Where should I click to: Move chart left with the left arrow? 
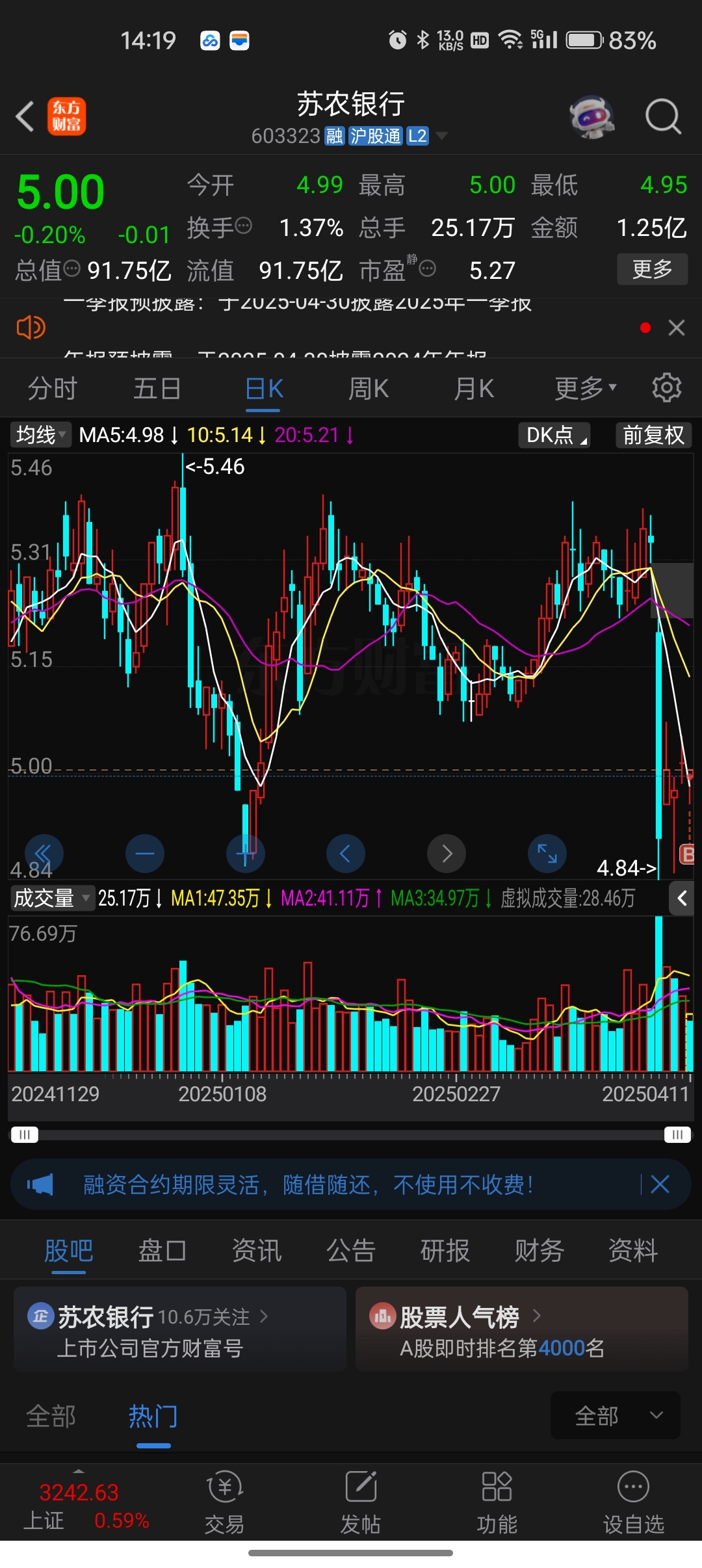[x=345, y=853]
